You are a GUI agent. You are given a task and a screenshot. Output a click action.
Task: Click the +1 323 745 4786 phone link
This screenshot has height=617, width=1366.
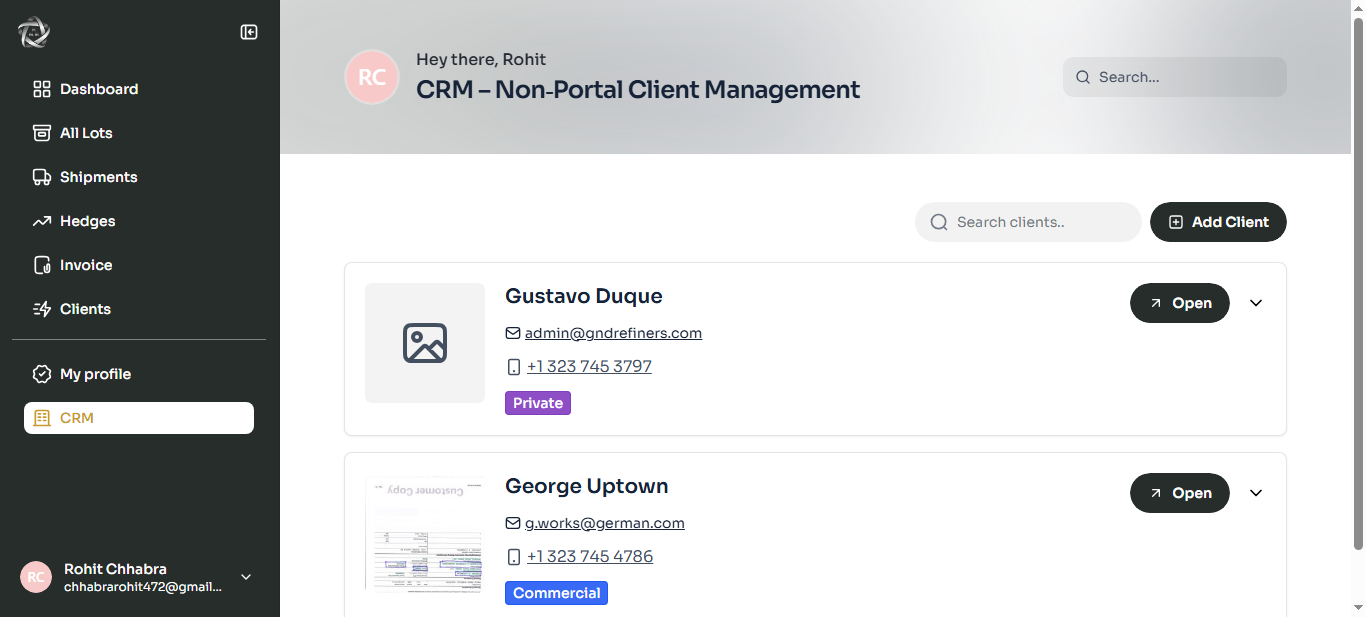pyautogui.click(x=590, y=557)
